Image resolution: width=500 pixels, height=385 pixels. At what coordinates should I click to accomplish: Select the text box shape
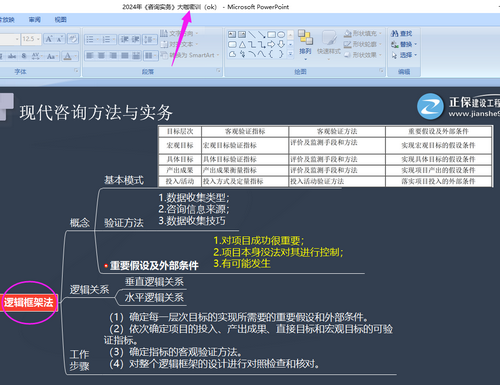click(x=232, y=34)
